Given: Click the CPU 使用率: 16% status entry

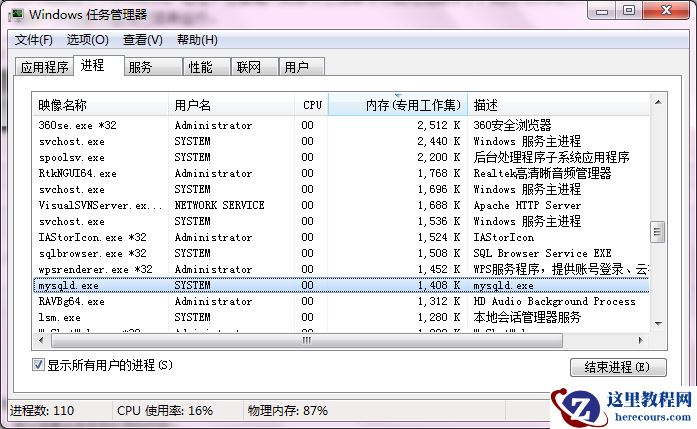Looking at the screenshot, I should tap(165, 410).
